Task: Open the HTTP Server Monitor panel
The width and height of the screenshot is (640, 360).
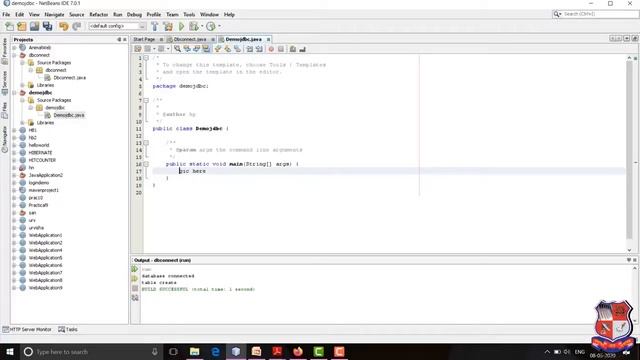Action: [x=27, y=329]
